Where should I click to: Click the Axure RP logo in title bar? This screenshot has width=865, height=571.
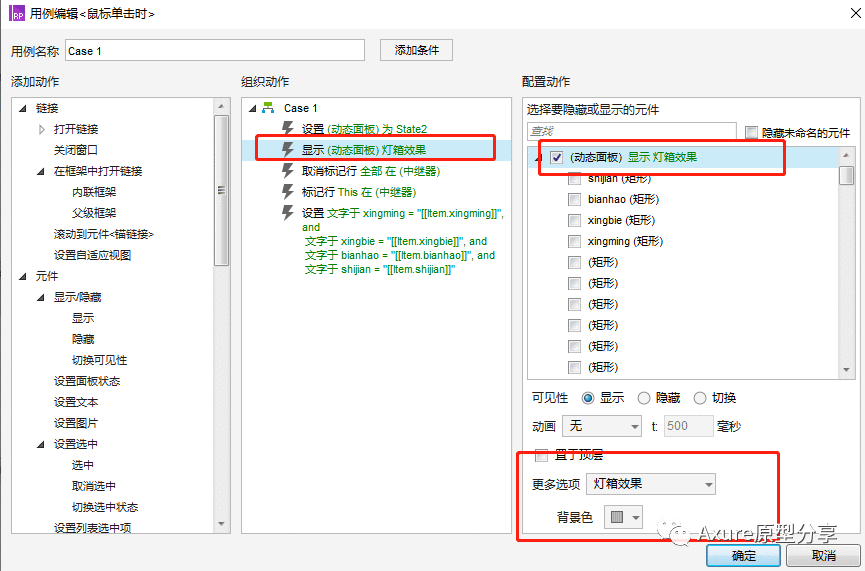pos(17,13)
